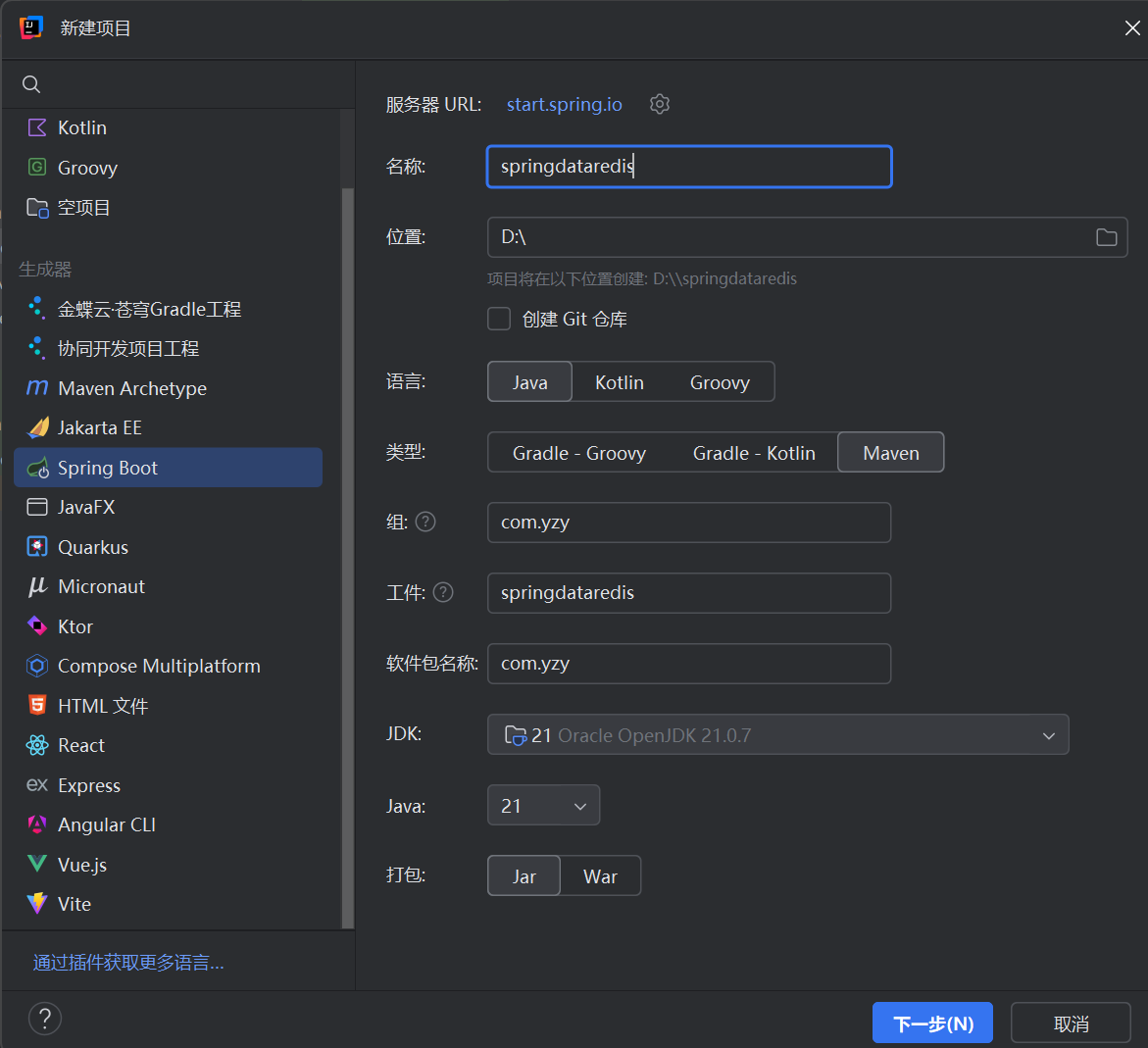Click the HTML5 file icon
Screen dimensions: 1148x1048
tap(37, 705)
